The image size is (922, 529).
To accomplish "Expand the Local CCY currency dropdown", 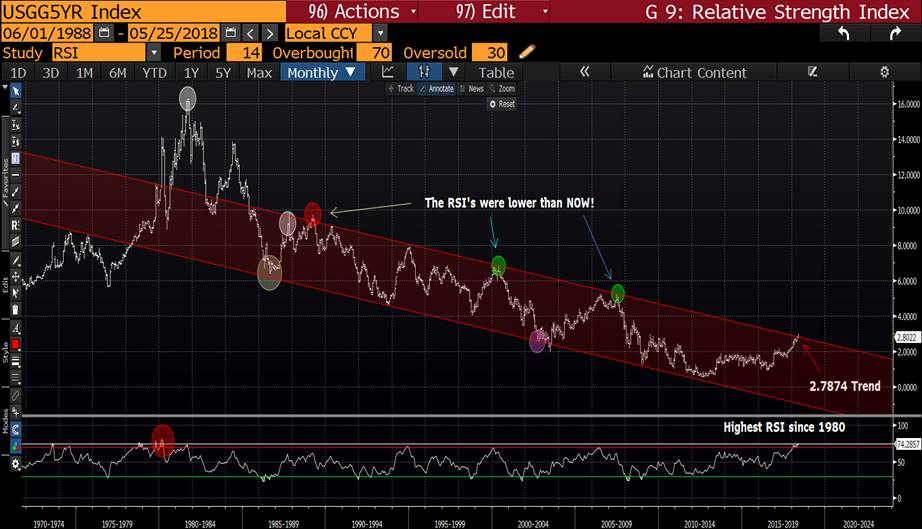I will click(379, 33).
